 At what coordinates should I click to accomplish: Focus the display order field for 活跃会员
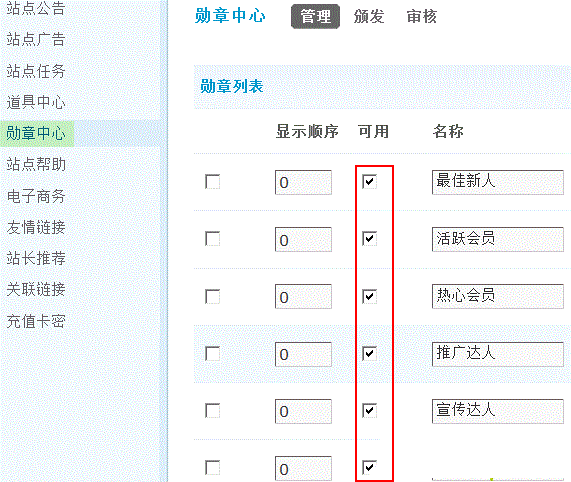(303, 240)
